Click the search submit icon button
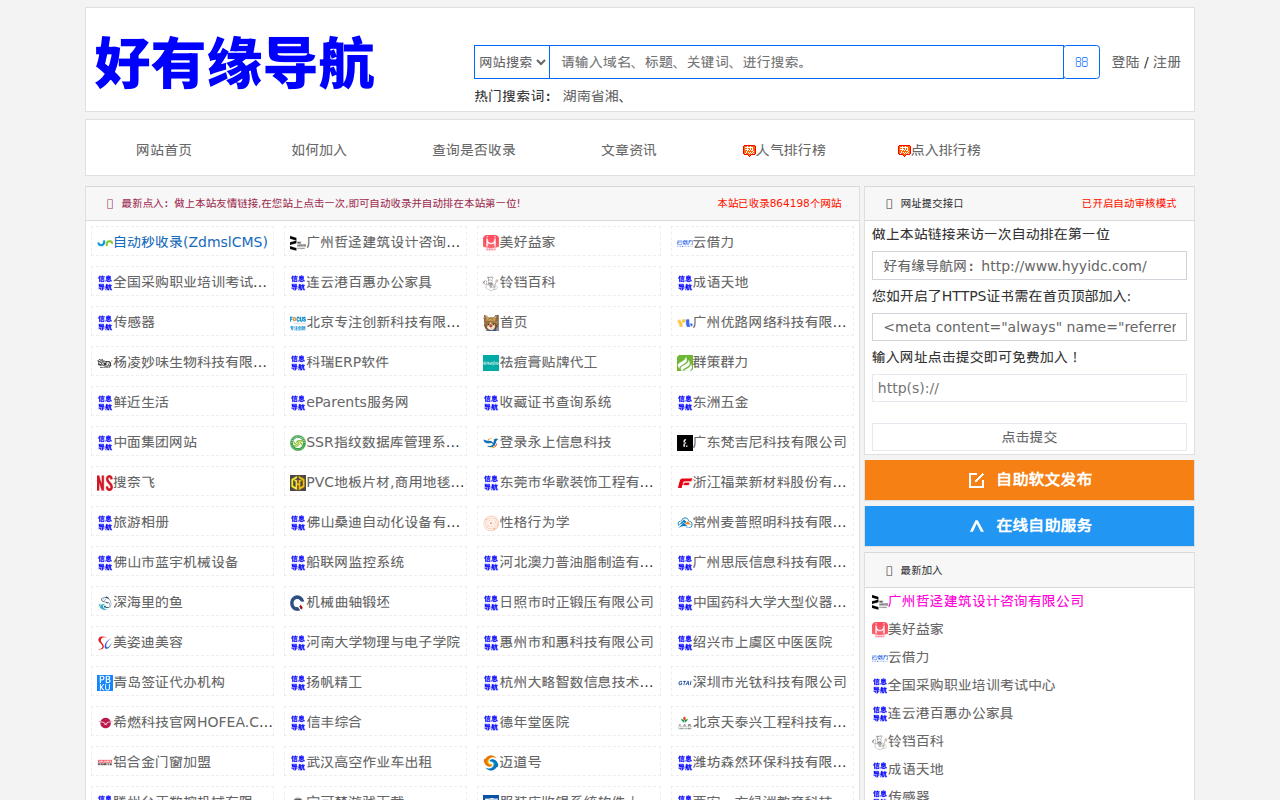This screenshot has height=800, width=1280. pos(1081,62)
